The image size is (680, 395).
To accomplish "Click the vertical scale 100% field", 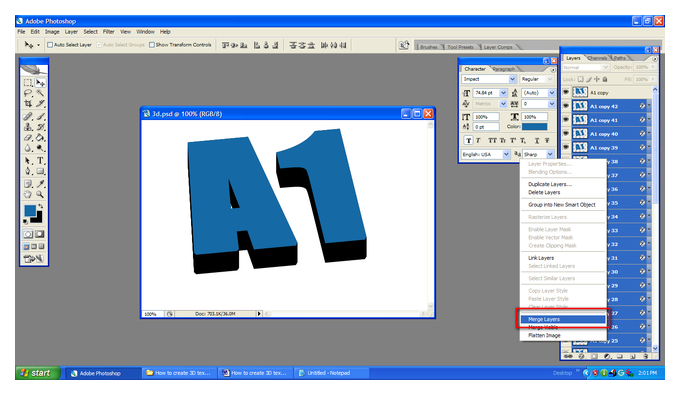I will click(x=486, y=117).
